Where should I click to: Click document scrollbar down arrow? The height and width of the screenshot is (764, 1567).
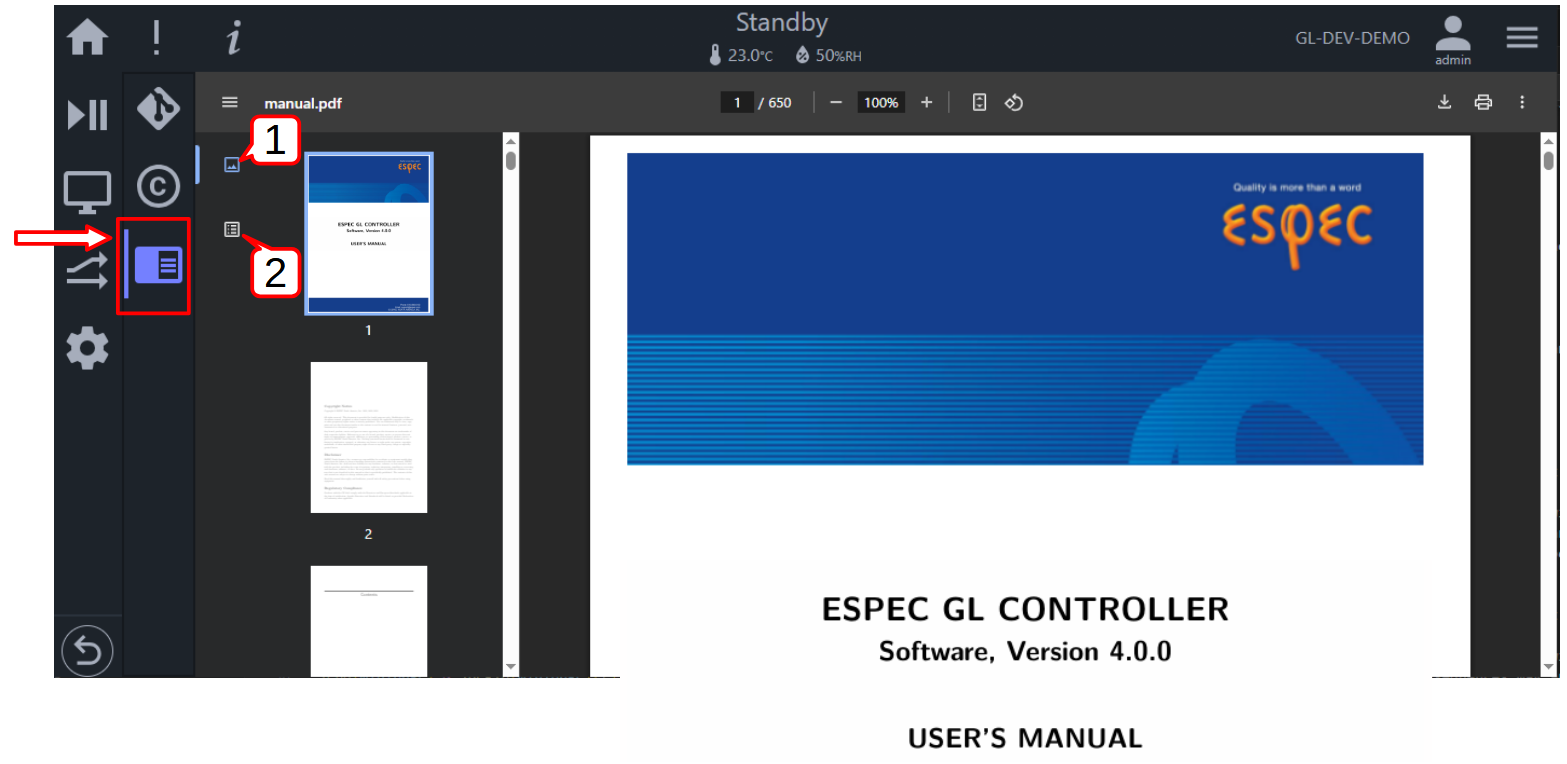tap(1548, 666)
